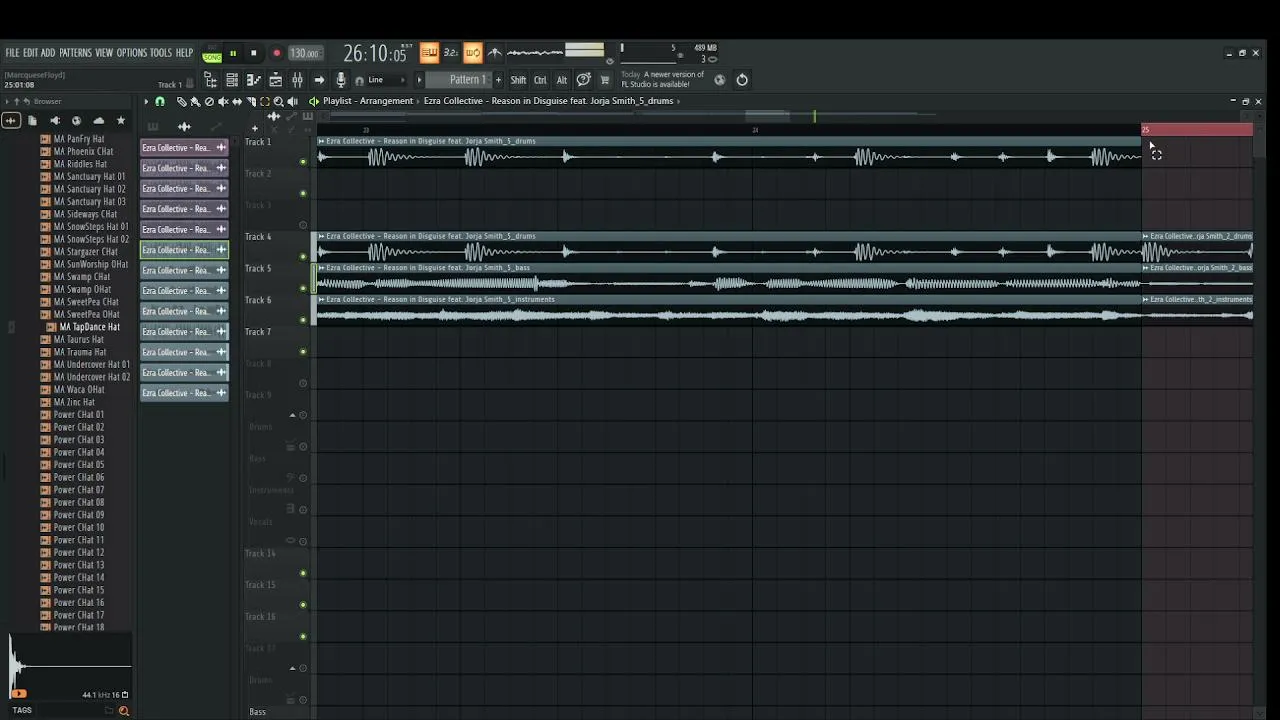1280x720 pixels.
Task: Mute Track 2 with its green LED
Action: pyautogui.click(x=303, y=194)
